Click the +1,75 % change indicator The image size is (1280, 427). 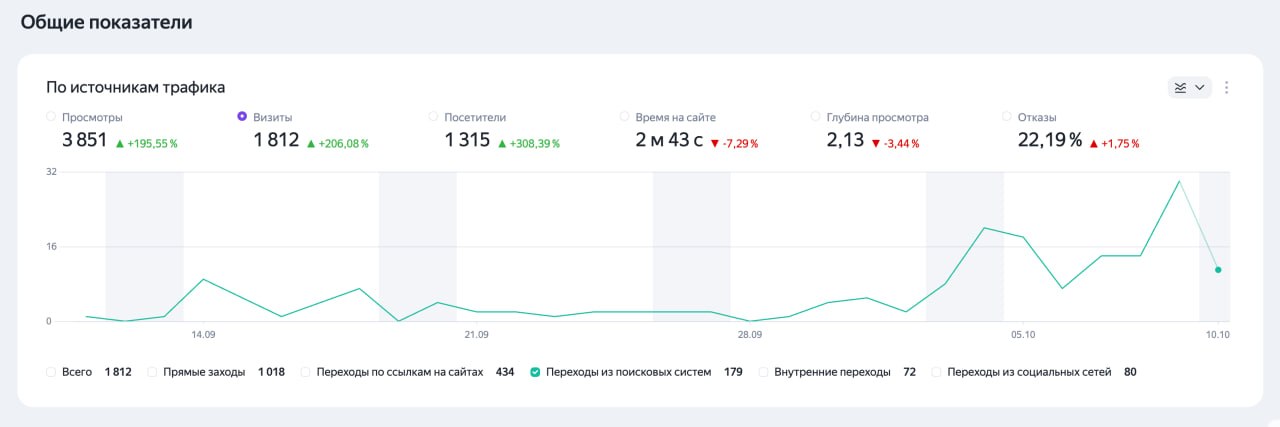tap(1114, 144)
